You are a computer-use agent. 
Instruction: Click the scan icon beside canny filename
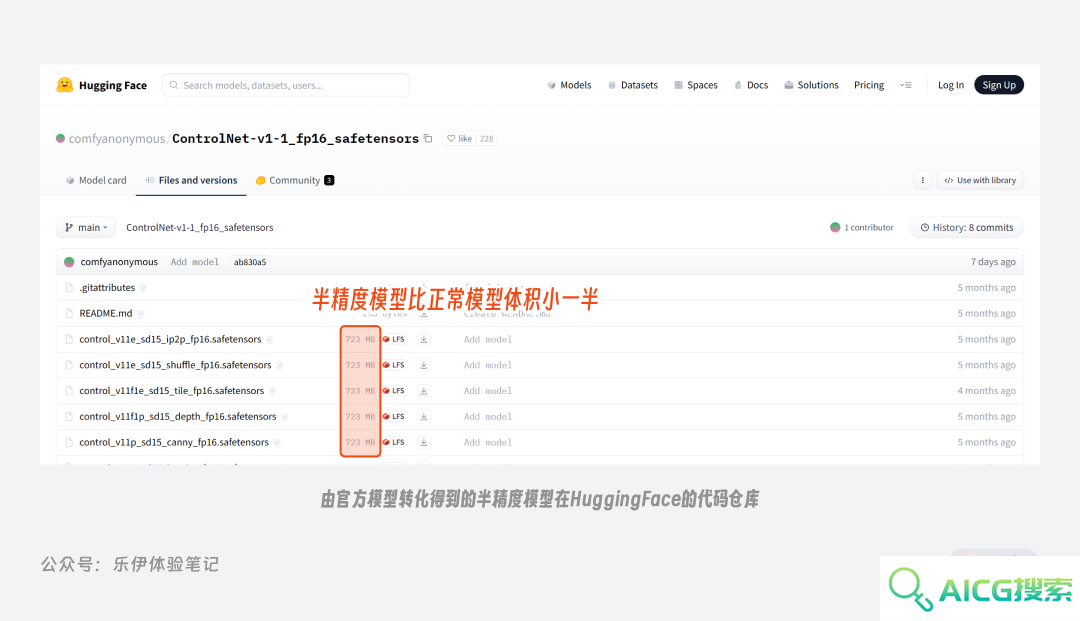coord(277,443)
